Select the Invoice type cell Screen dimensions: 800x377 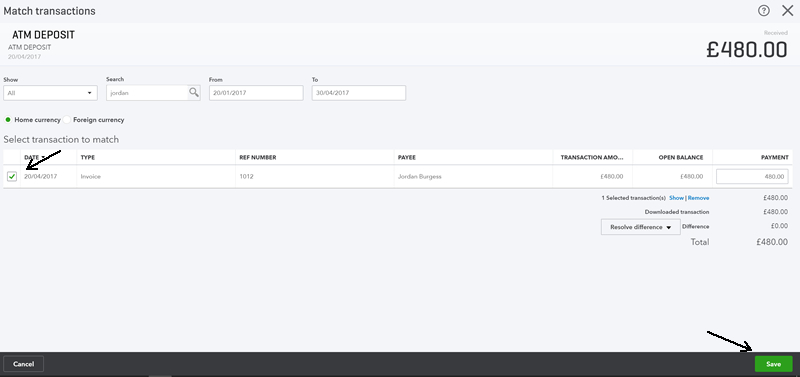91,177
